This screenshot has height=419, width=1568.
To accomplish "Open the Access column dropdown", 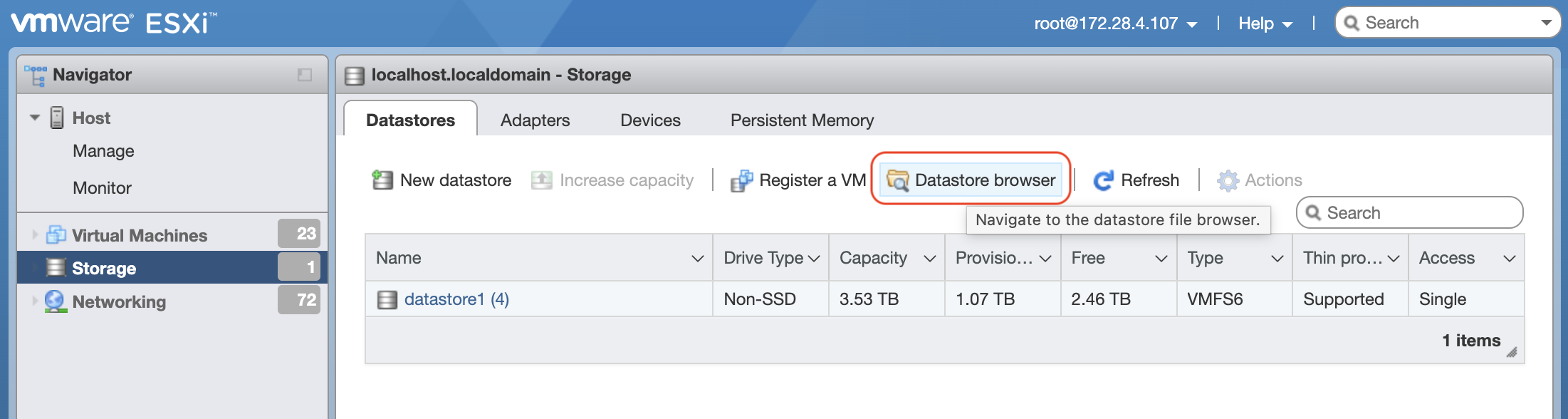I will pos(1509,259).
